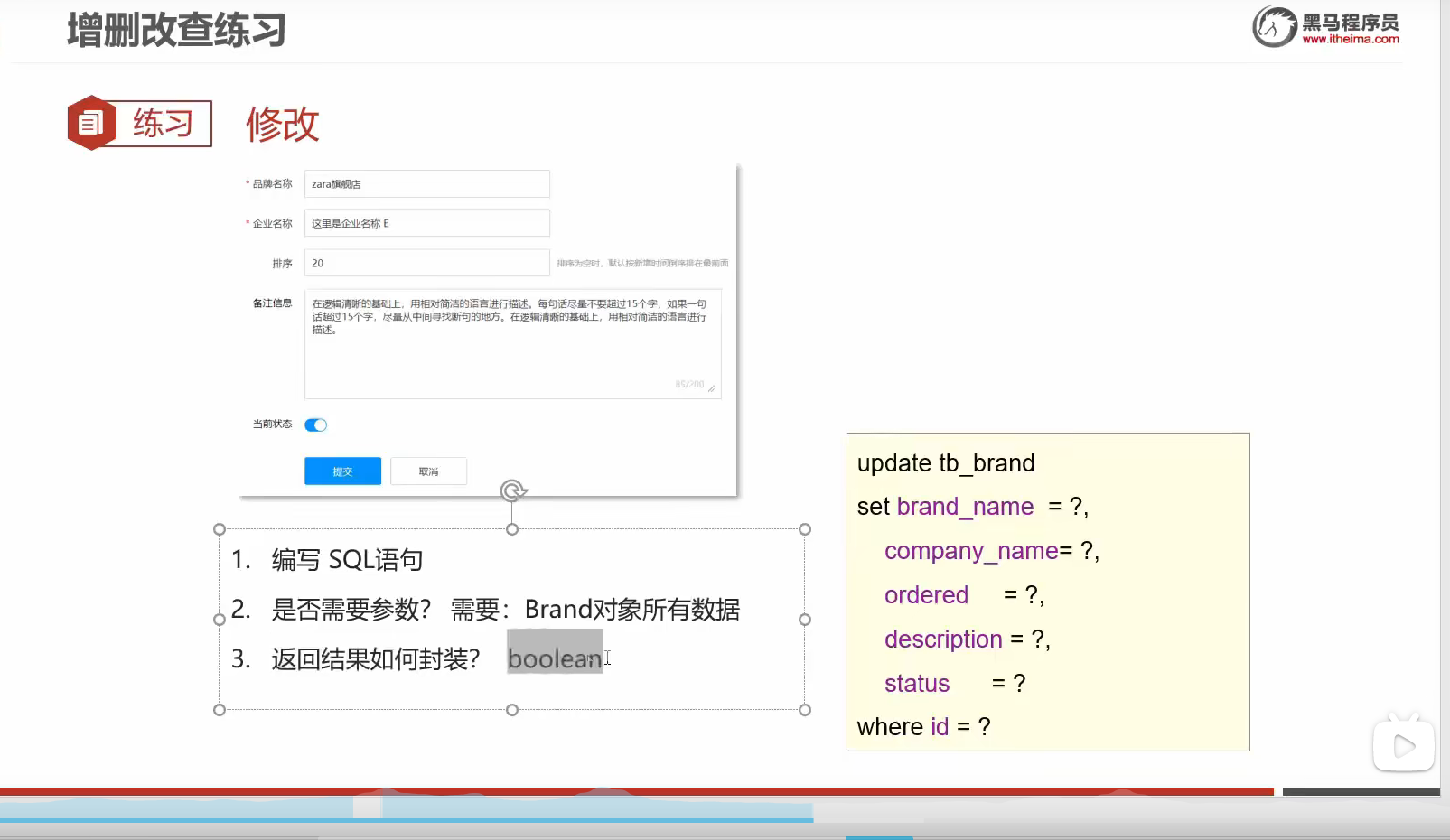
Task: Click the video play overlay button
Action: tap(1403, 745)
